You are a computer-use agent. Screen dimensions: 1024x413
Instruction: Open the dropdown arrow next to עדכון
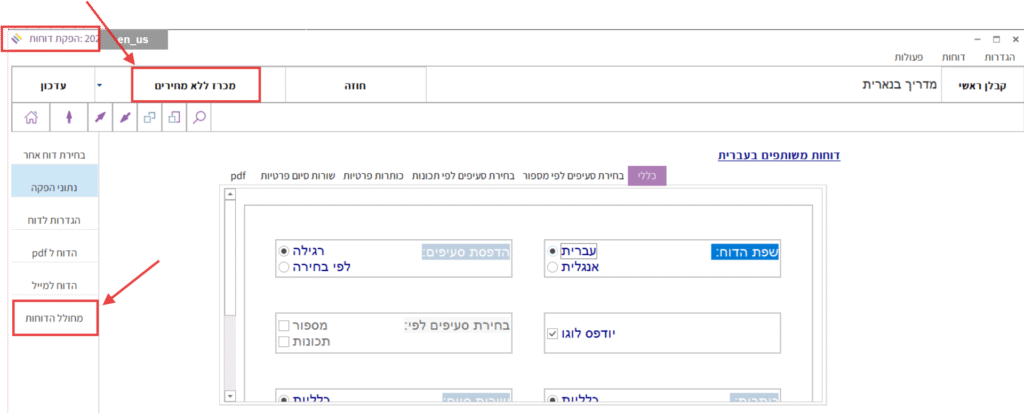coord(99,85)
